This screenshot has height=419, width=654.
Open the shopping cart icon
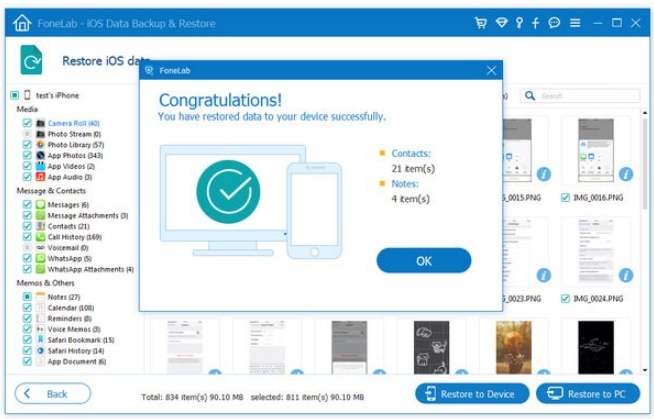481,23
